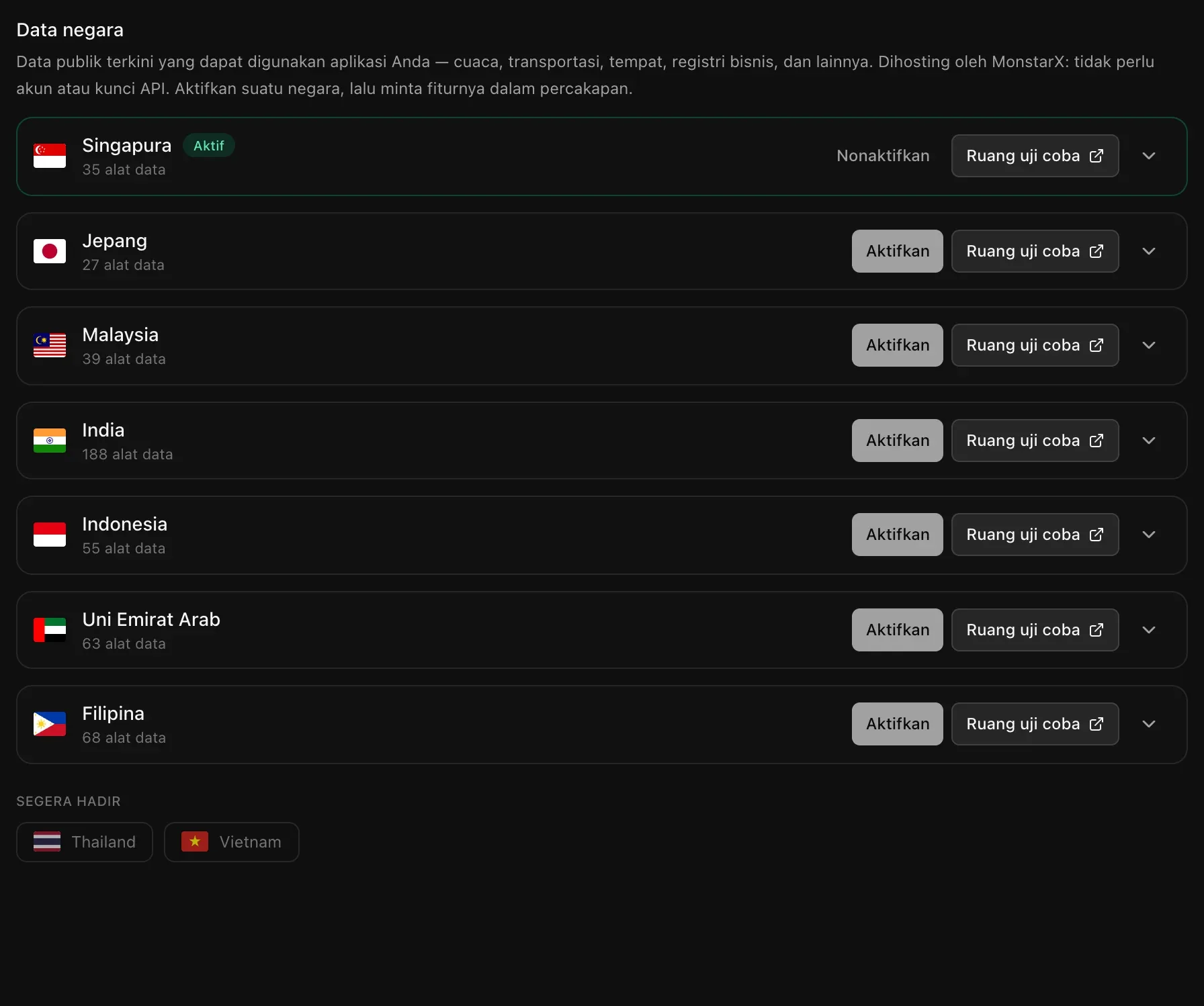Expand the Filipina row chevron

[1149, 724]
